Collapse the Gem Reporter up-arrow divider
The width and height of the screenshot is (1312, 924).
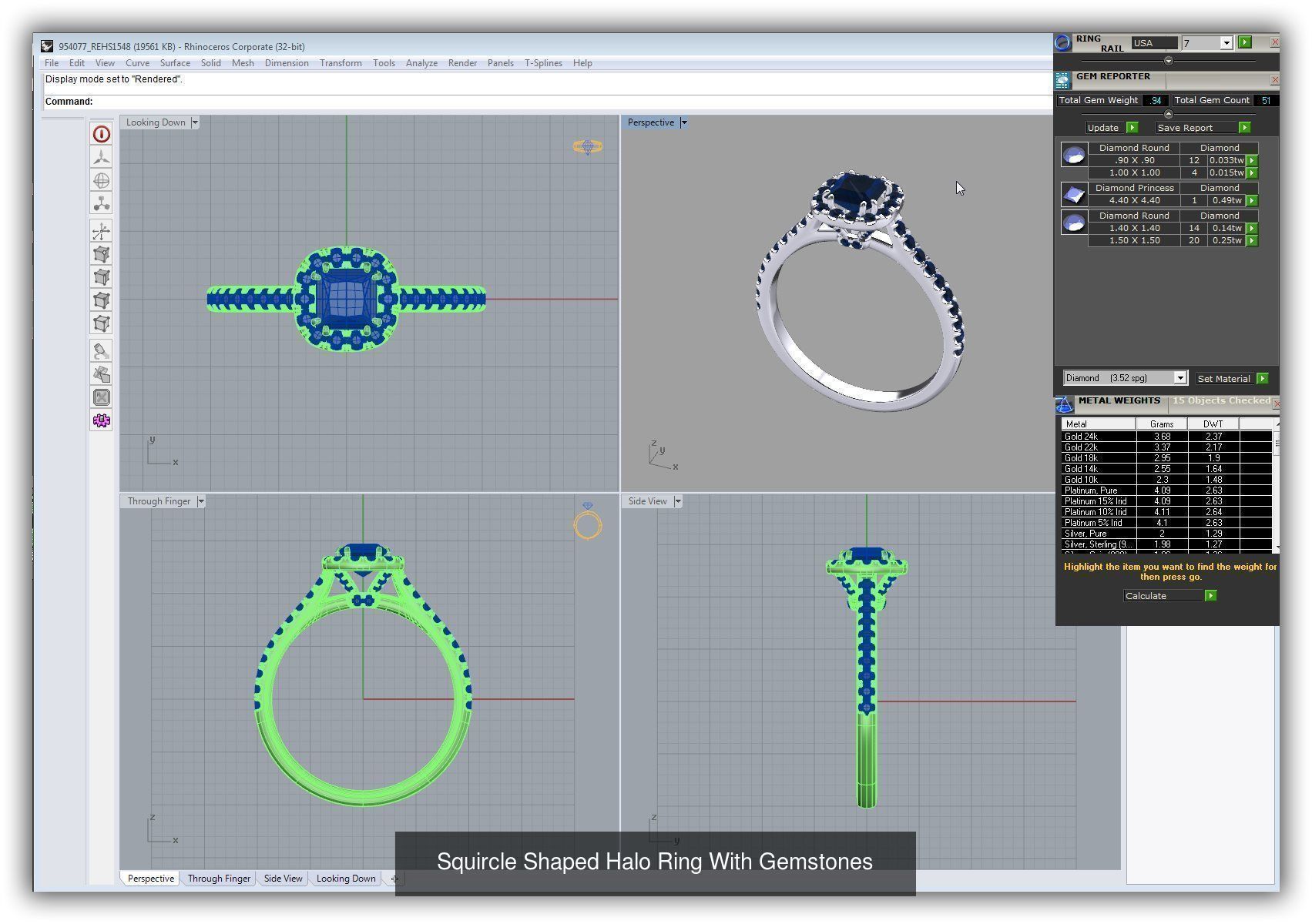1168,114
